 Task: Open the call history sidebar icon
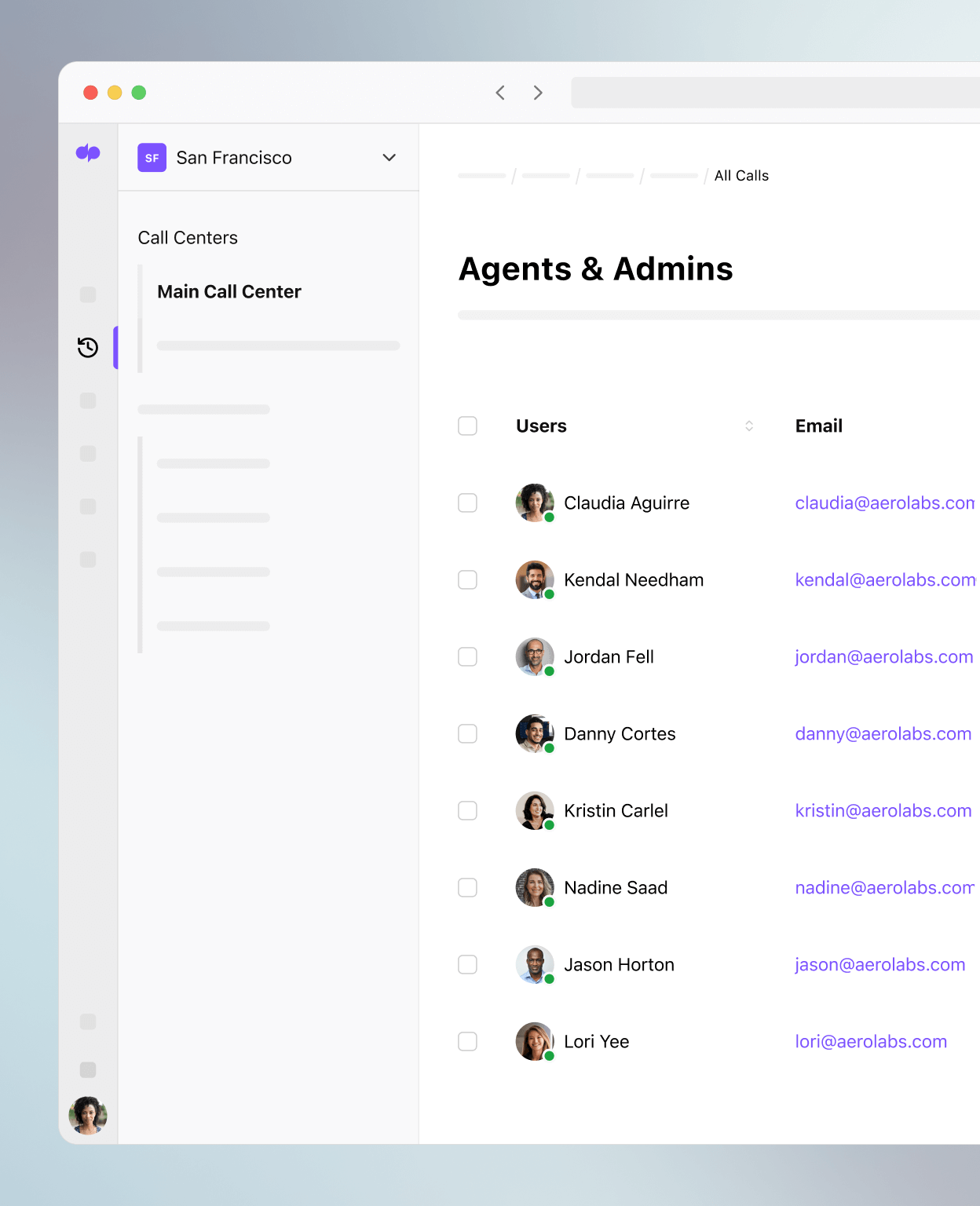[87, 347]
